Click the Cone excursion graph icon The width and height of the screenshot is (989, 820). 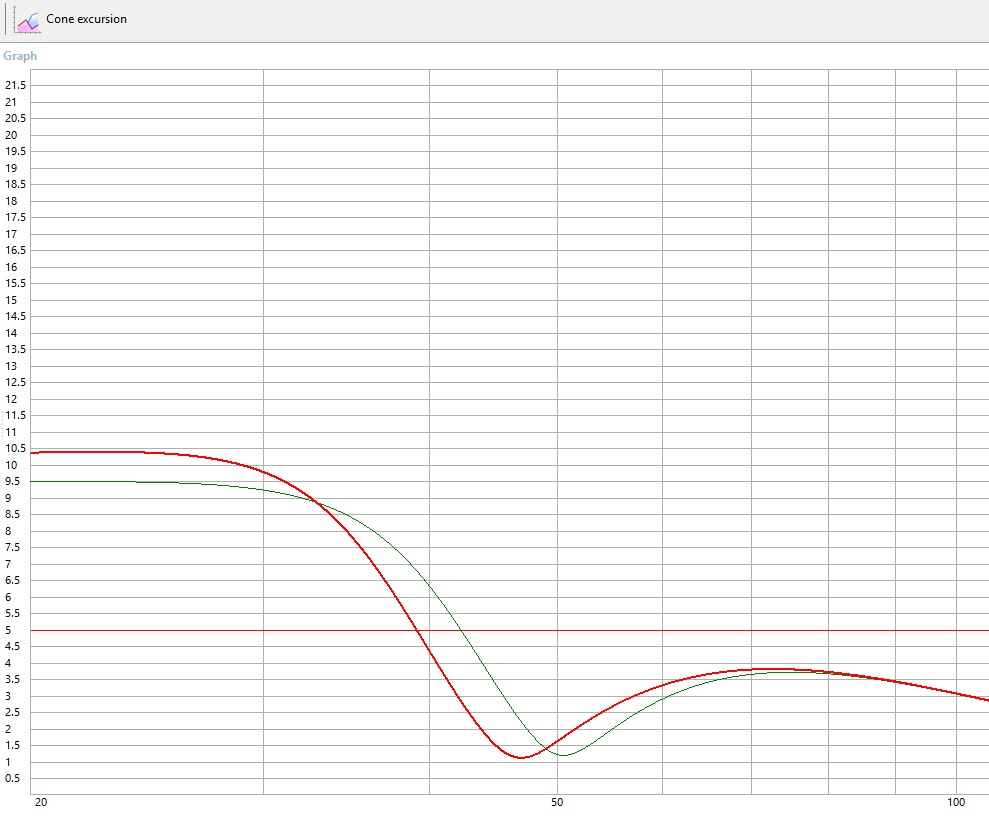28,21
